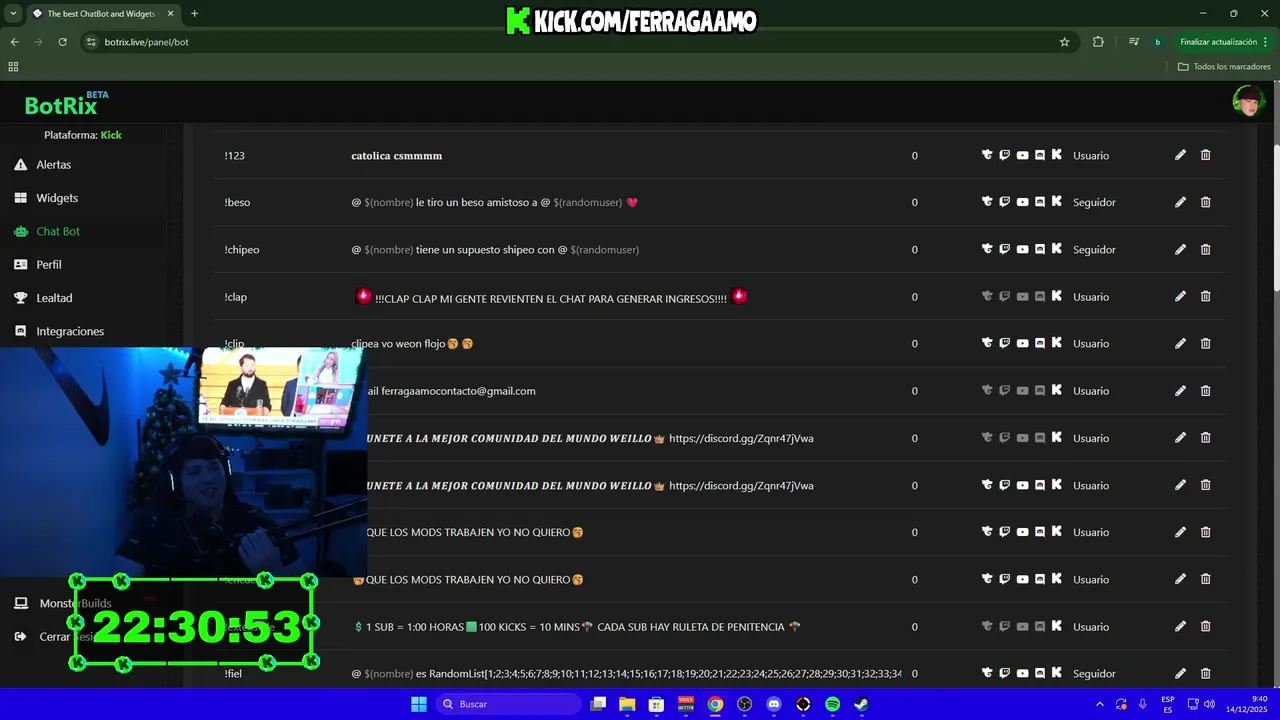Edit the !clip command

tap(1180, 343)
